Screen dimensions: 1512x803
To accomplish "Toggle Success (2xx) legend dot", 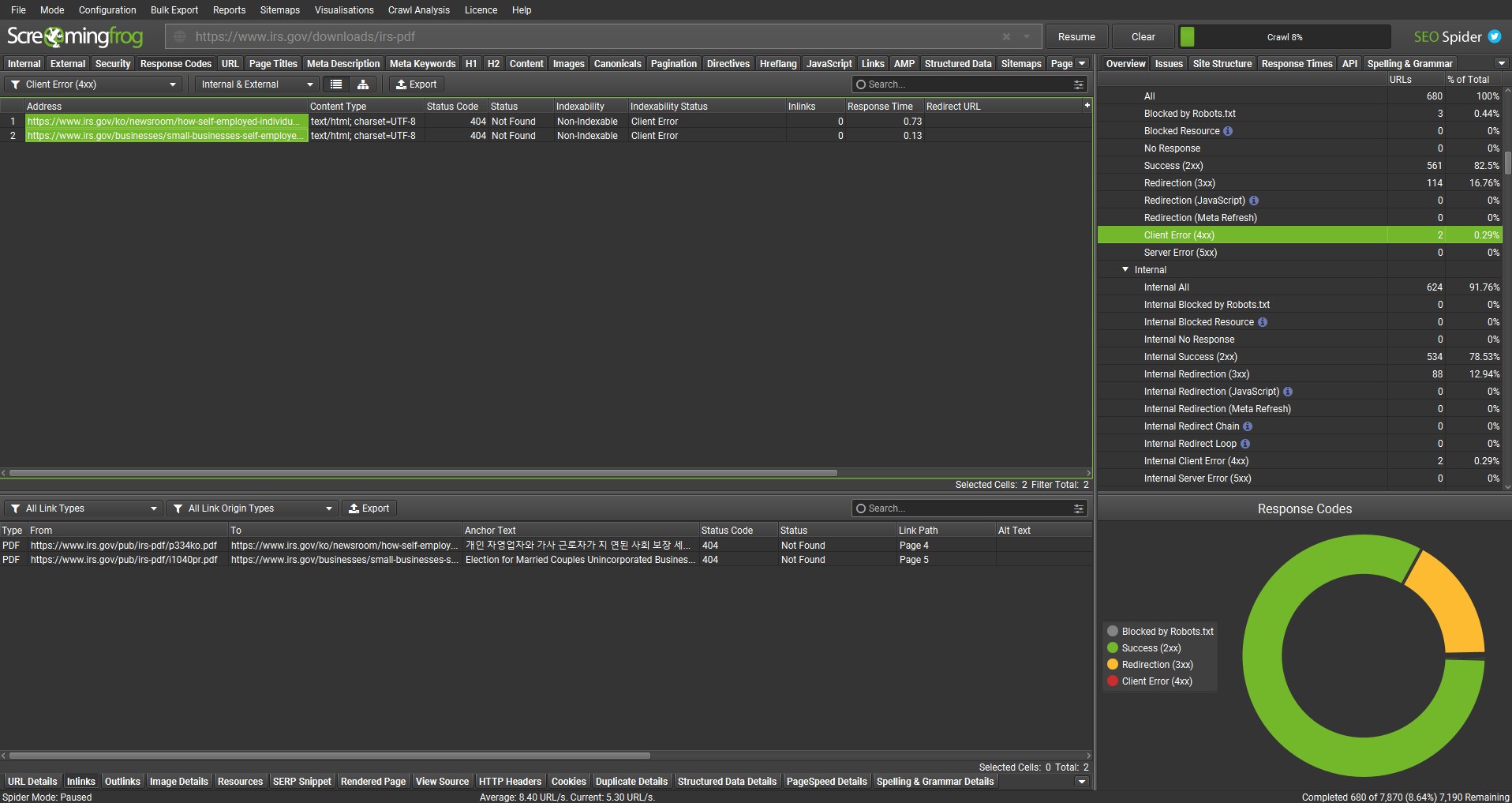I will [x=1113, y=647].
